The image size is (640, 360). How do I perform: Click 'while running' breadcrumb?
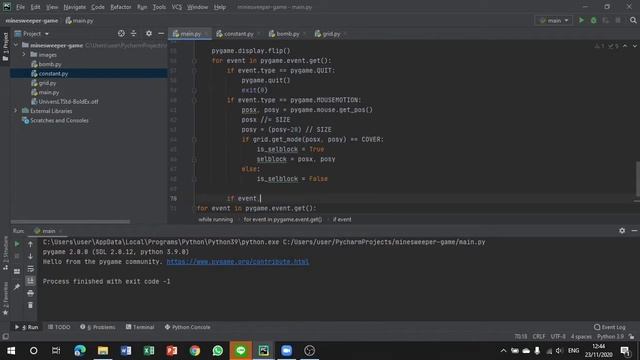click(x=216, y=219)
